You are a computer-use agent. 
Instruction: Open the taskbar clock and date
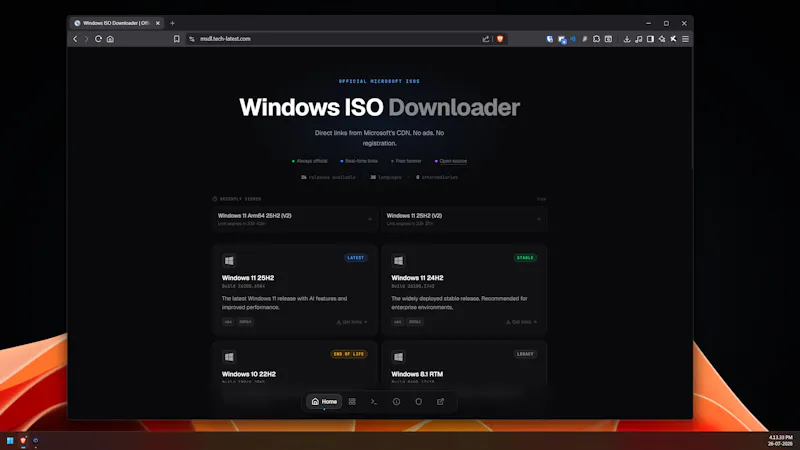(x=780, y=441)
